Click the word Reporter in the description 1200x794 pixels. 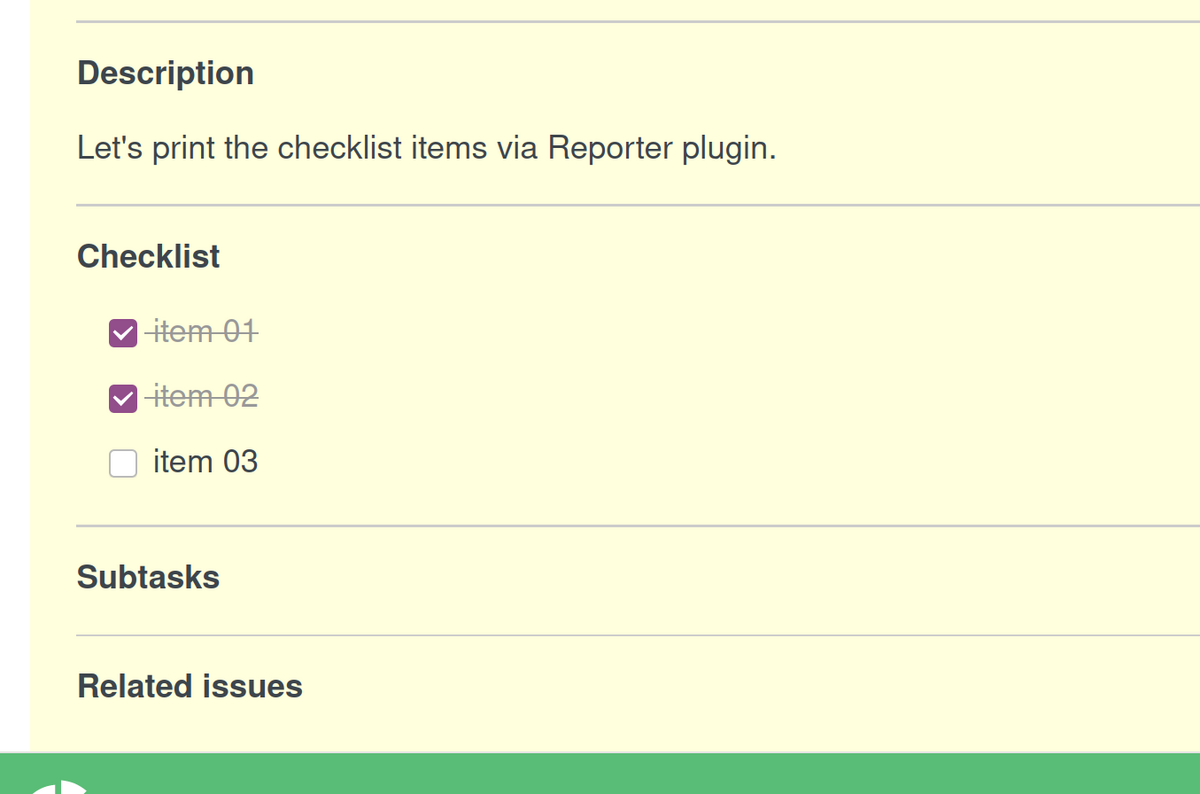[x=610, y=147]
